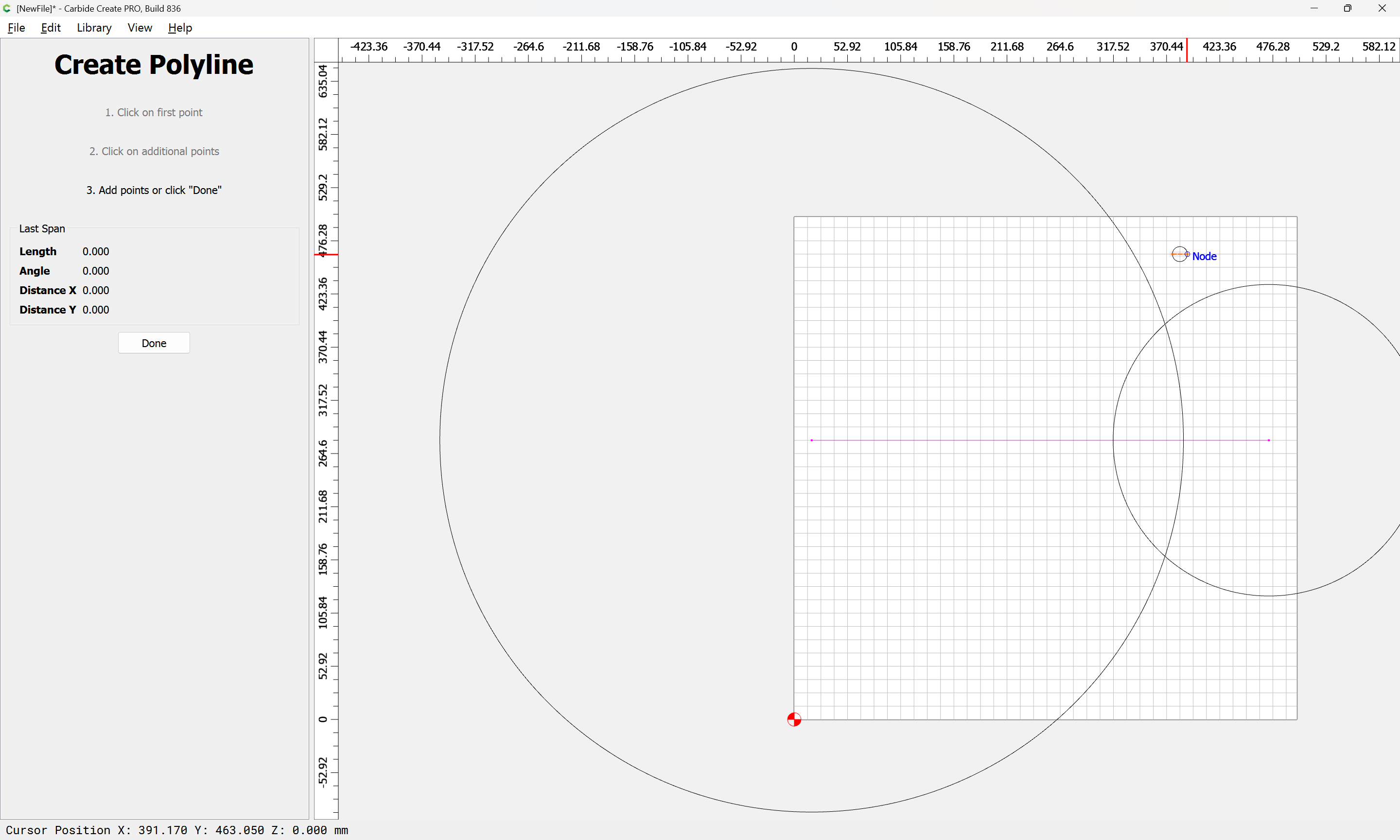The height and width of the screenshot is (840, 1400).
Task: Click the Node label text on canvas
Action: click(x=1204, y=256)
